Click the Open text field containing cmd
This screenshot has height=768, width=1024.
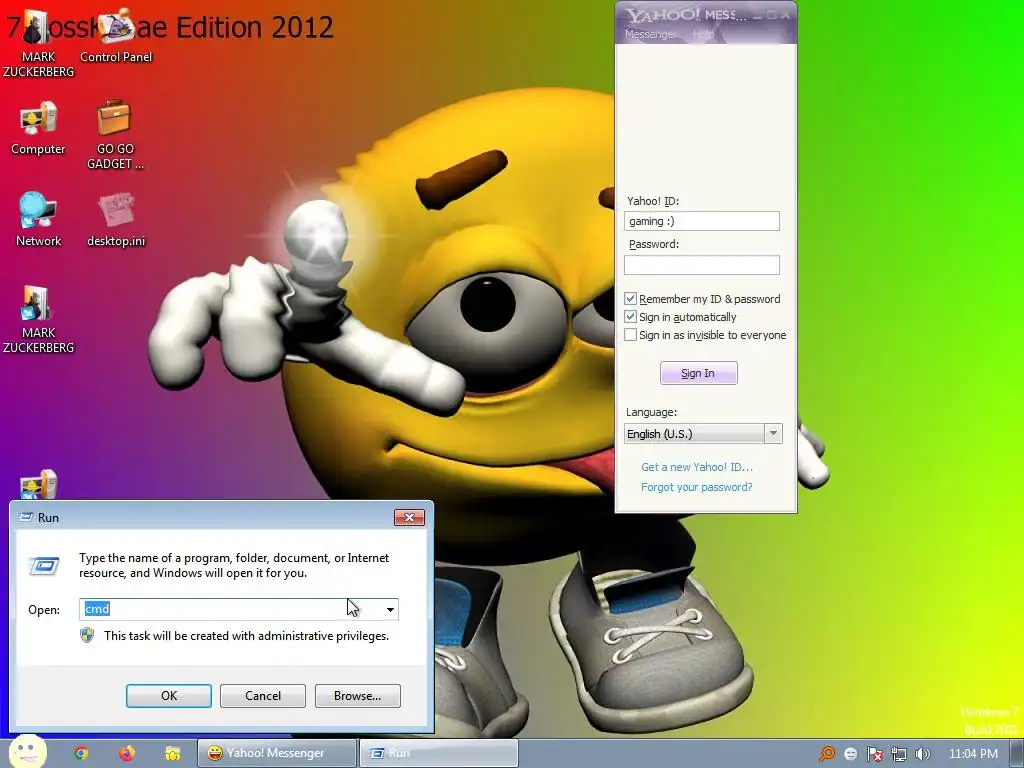(231, 609)
